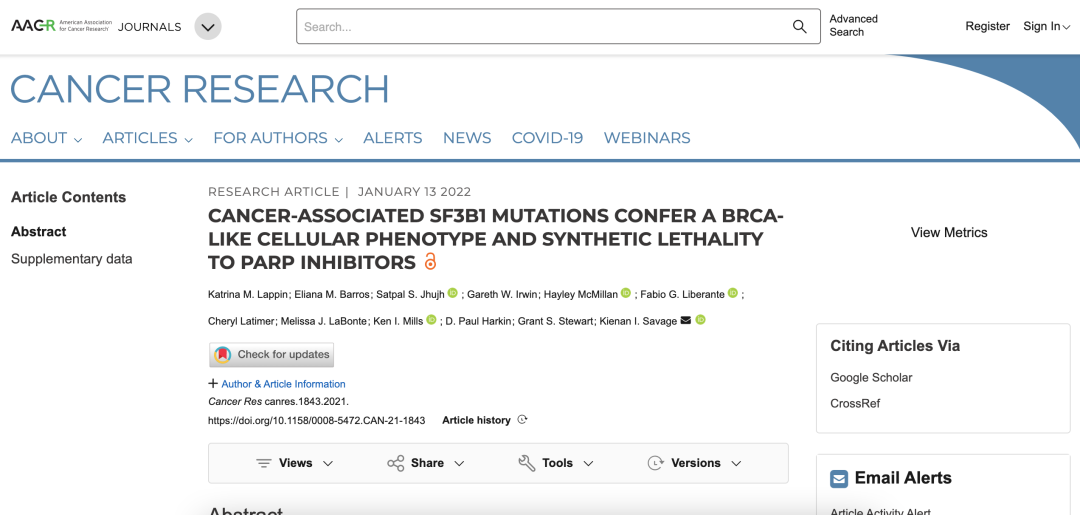
Task: Open the Views dropdown
Action: tap(295, 463)
